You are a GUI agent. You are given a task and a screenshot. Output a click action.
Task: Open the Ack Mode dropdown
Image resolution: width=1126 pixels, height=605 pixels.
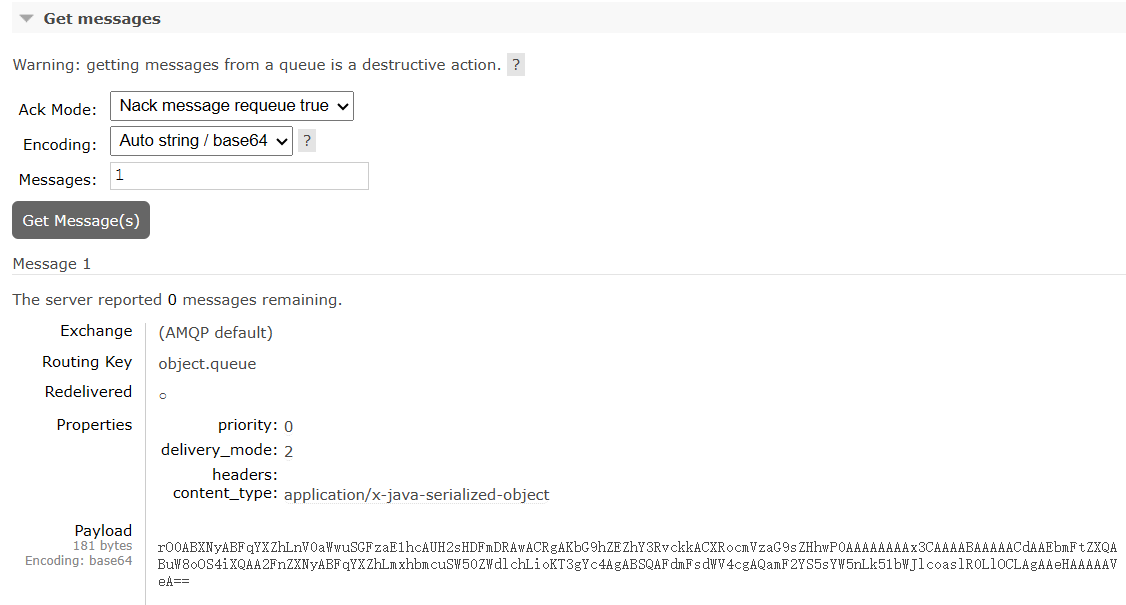[232, 106]
